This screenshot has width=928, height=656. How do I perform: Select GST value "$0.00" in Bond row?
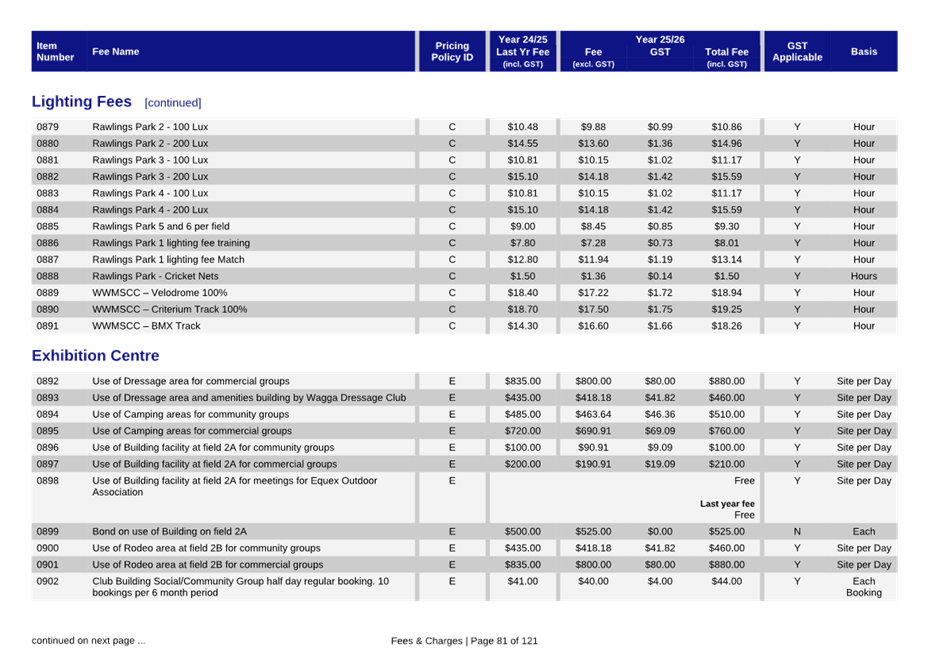click(x=660, y=532)
